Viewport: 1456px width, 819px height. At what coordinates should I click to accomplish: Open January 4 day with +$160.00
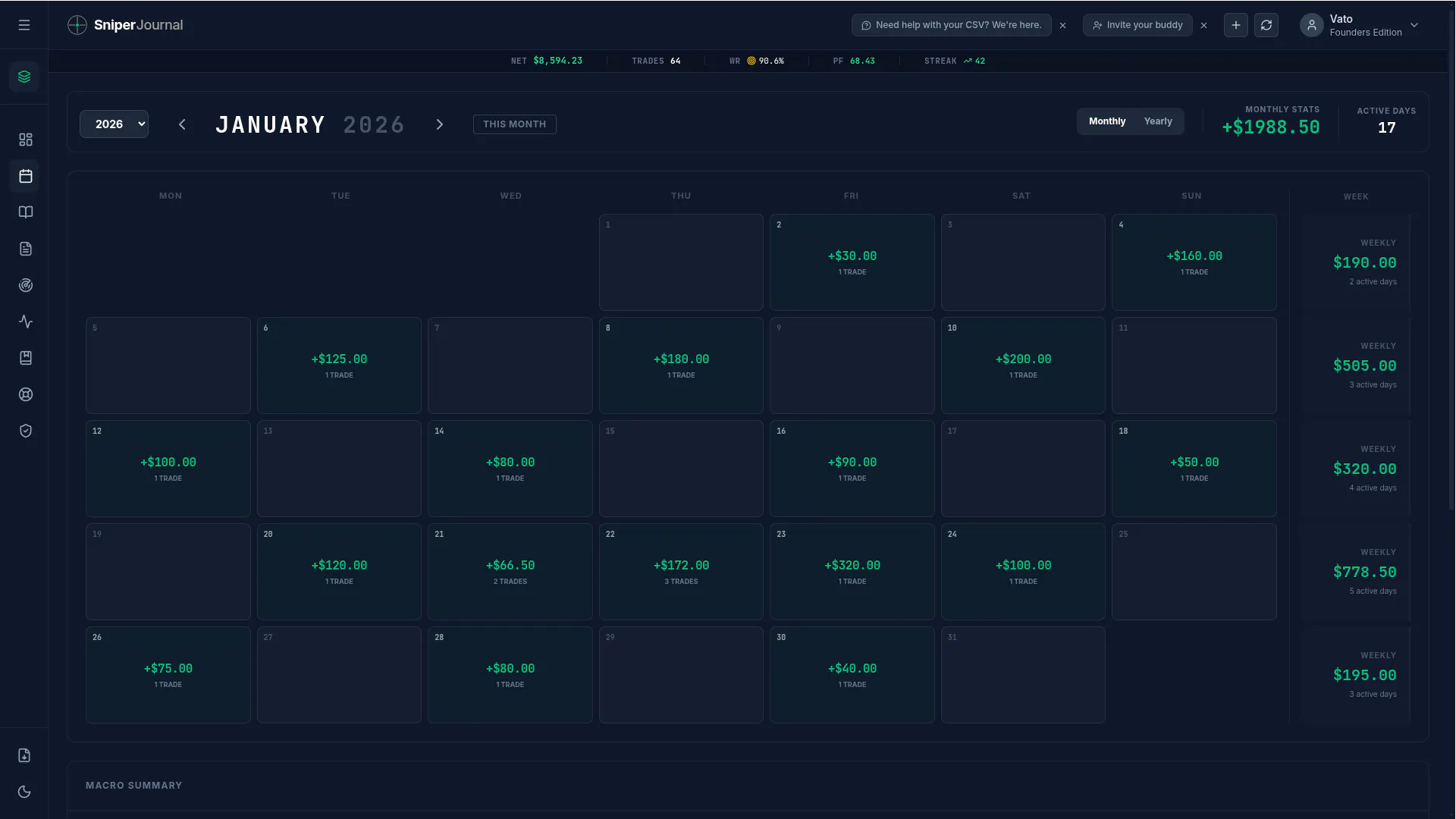tap(1194, 262)
